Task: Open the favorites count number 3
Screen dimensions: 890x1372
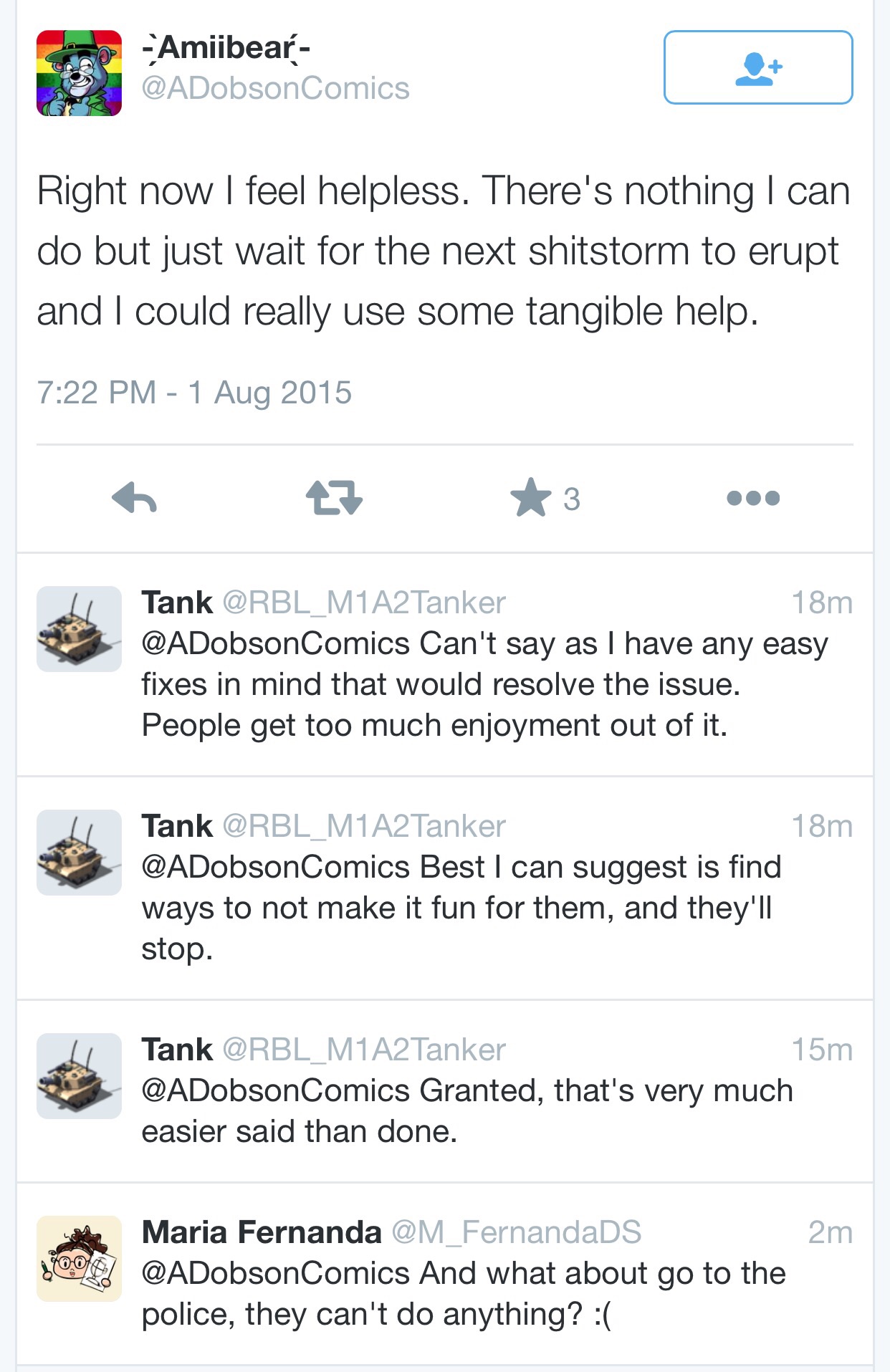Action: (x=571, y=499)
